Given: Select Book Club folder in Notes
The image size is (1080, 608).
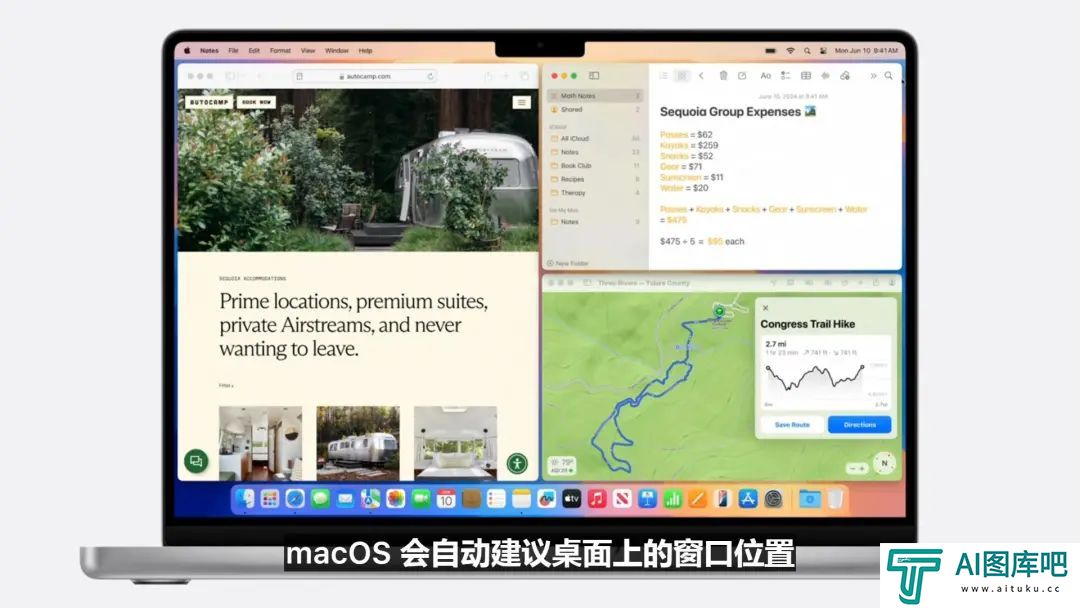Looking at the screenshot, I should [595, 166].
